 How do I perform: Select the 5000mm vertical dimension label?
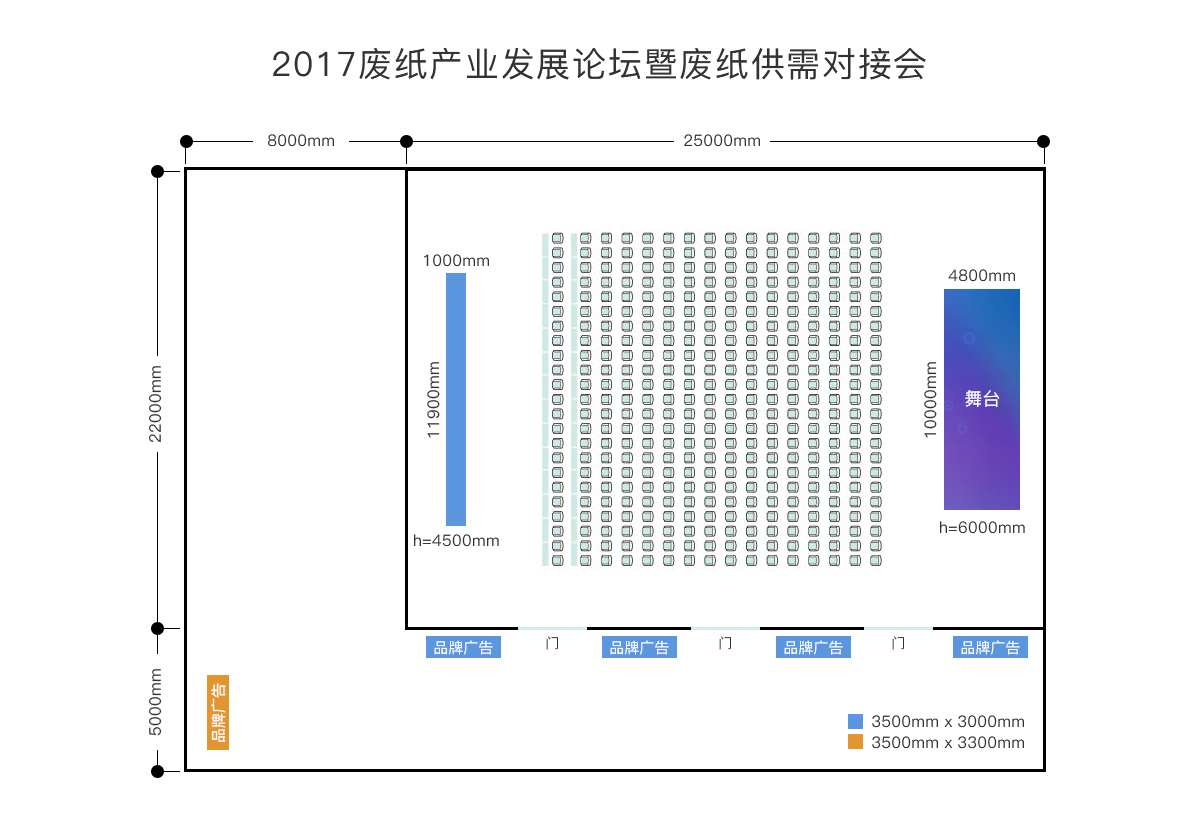tap(155, 701)
